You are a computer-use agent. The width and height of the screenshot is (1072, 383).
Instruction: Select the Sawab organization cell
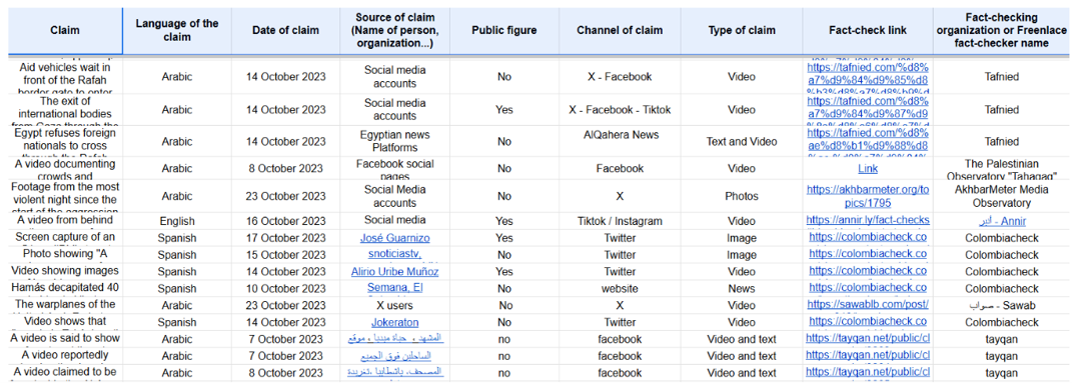[1002, 304]
